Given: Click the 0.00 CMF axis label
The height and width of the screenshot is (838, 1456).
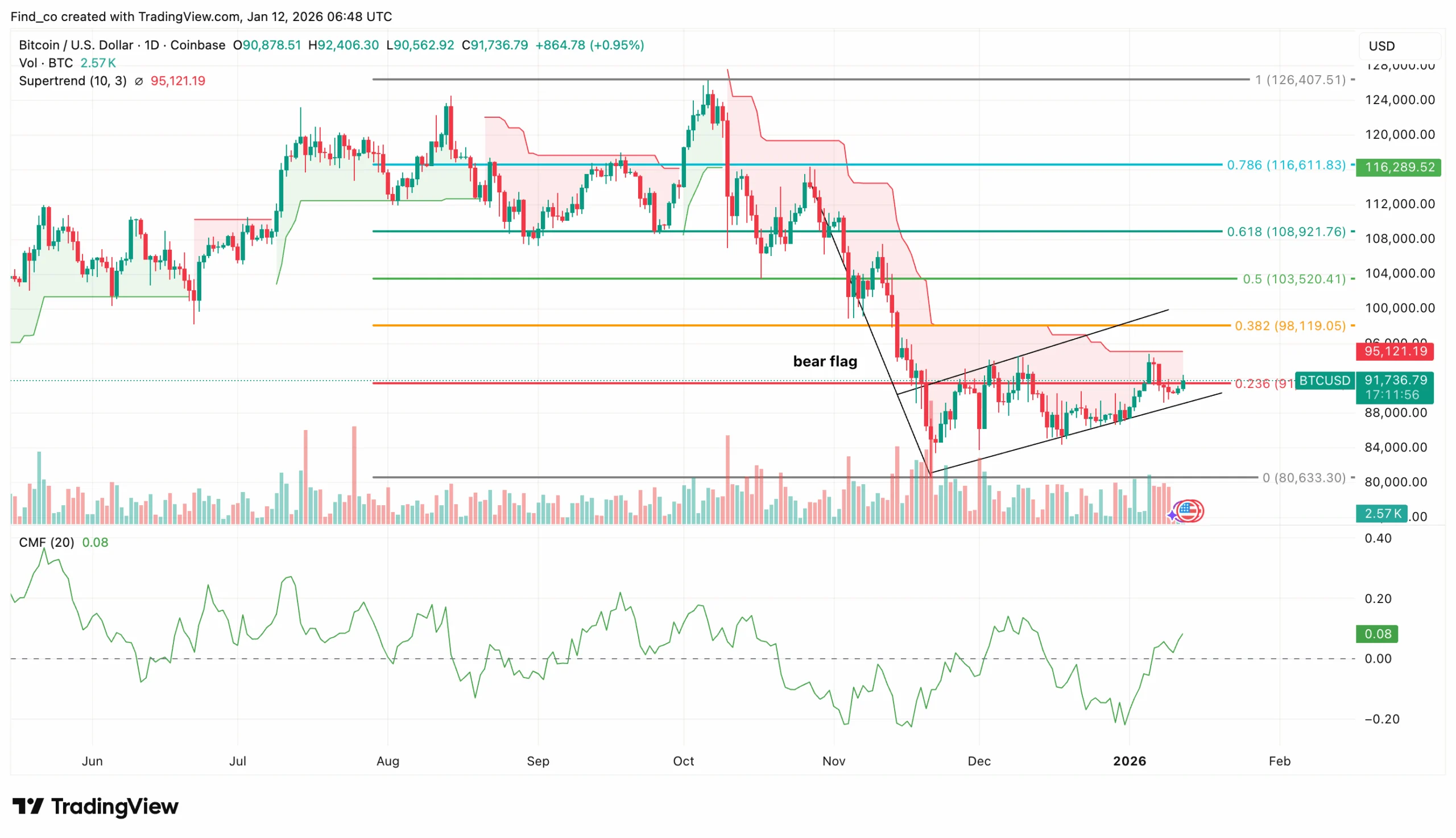Looking at the screenshot, I should (x=1378, y=658).
